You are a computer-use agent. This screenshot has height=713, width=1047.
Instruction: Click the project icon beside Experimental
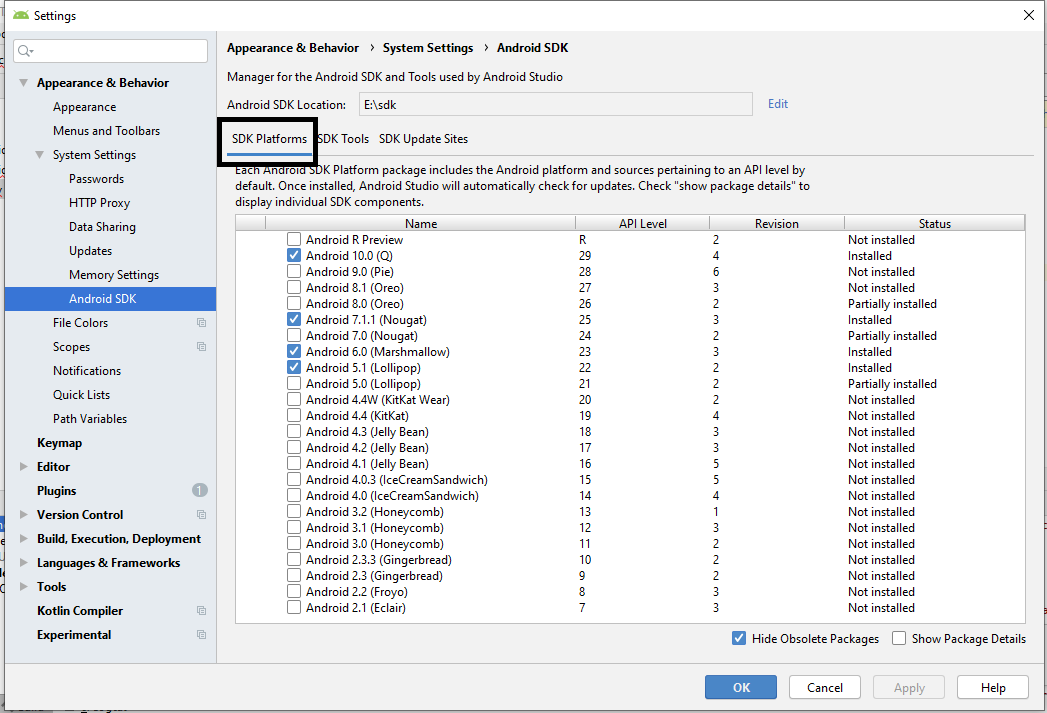[x=201, y=635]
